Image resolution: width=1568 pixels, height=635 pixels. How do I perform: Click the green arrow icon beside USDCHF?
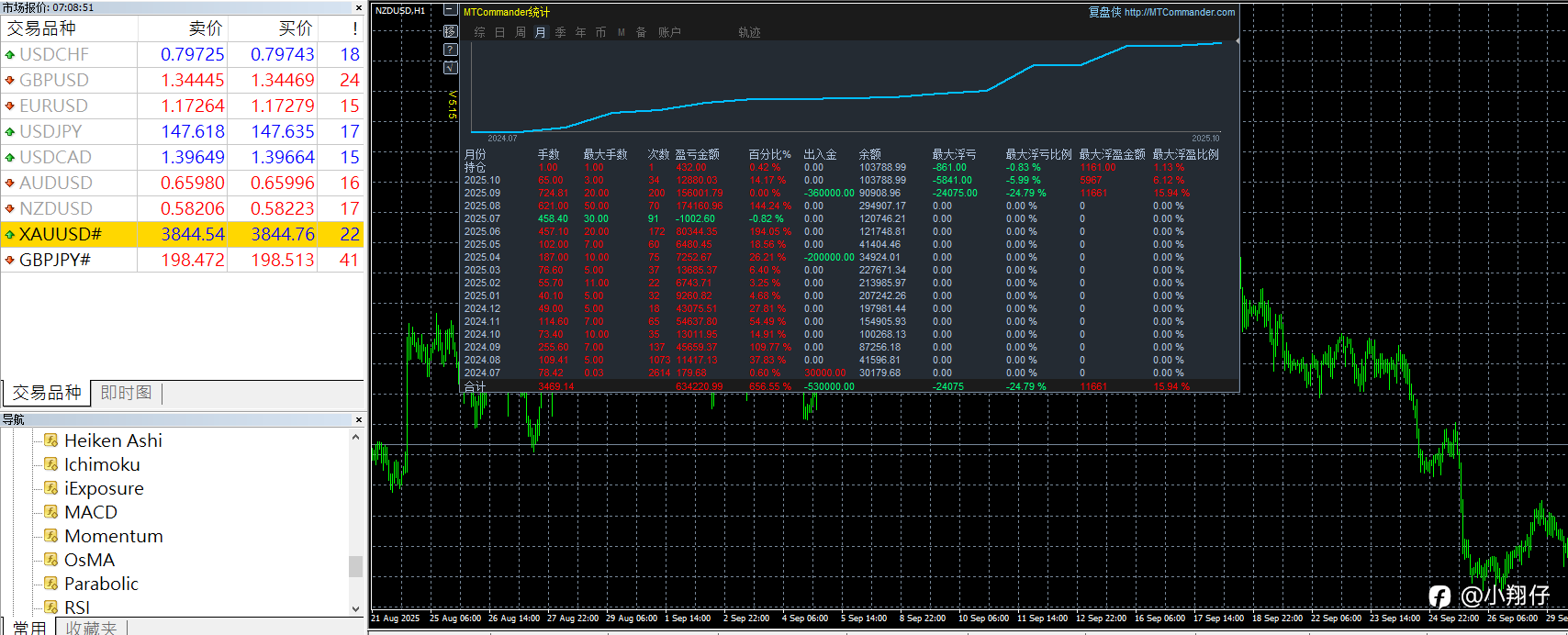click(10, 55)
